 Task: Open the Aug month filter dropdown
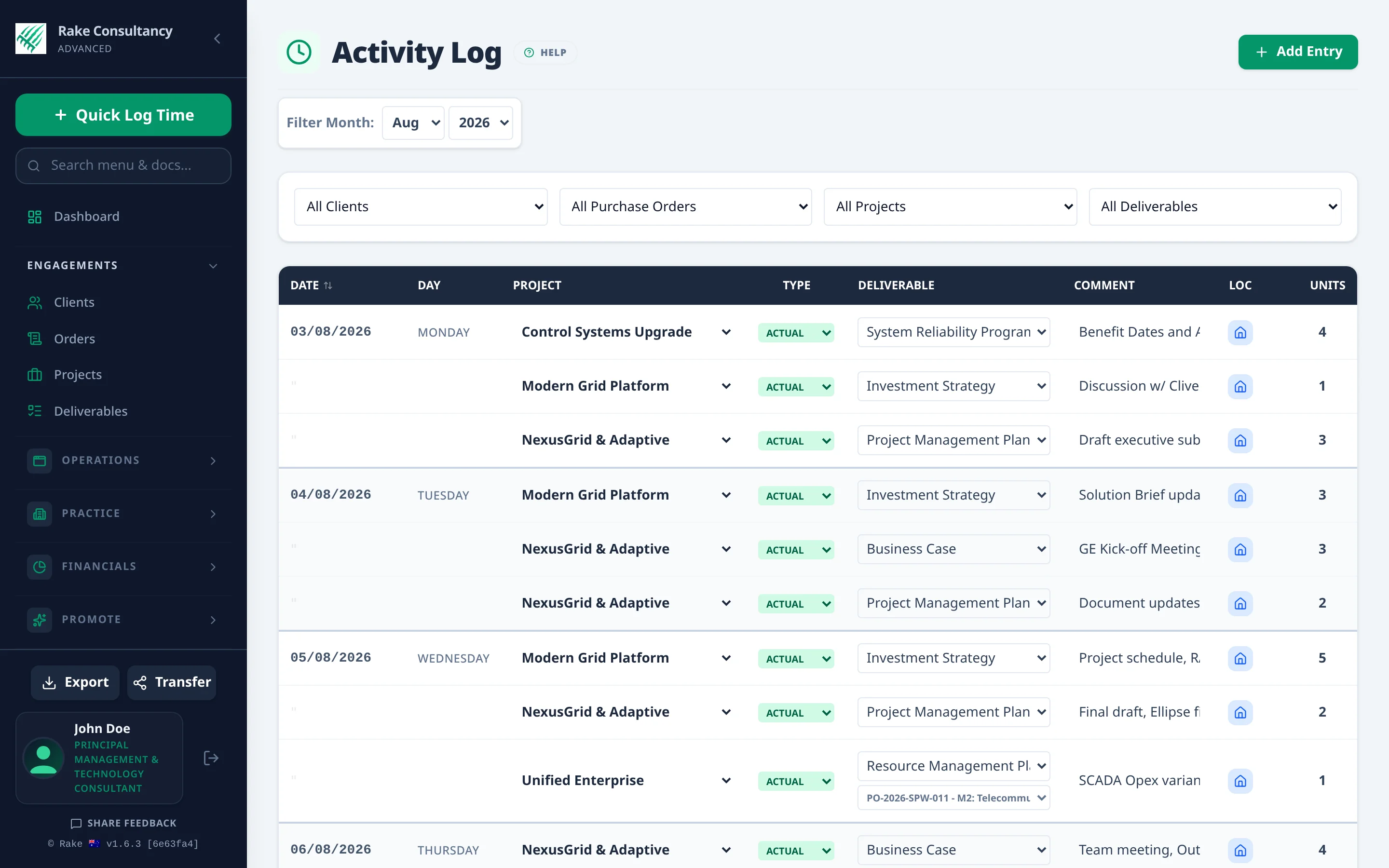tap(413, 123)
